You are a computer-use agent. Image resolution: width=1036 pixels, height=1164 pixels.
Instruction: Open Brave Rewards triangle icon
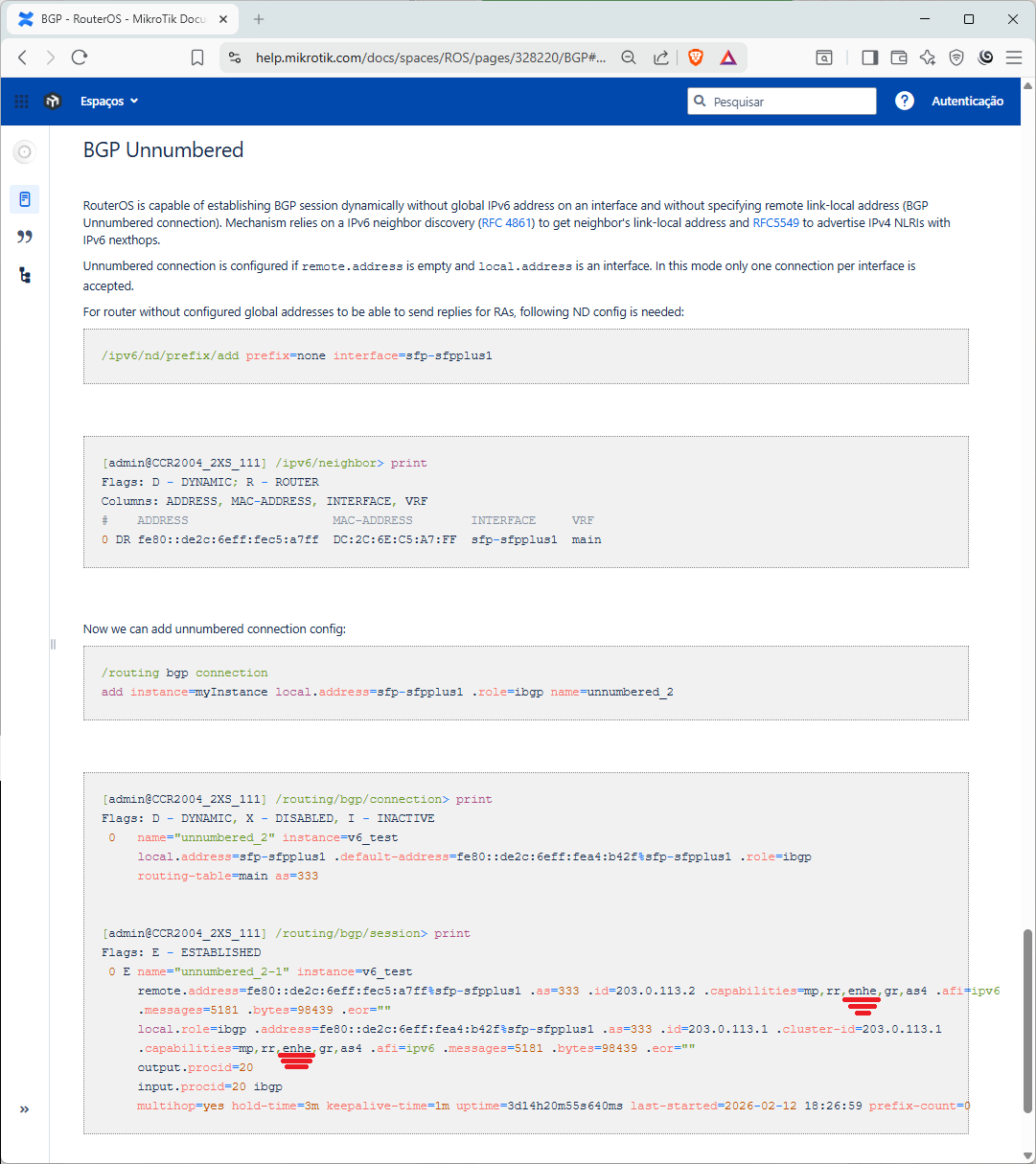tap(728, 57)
